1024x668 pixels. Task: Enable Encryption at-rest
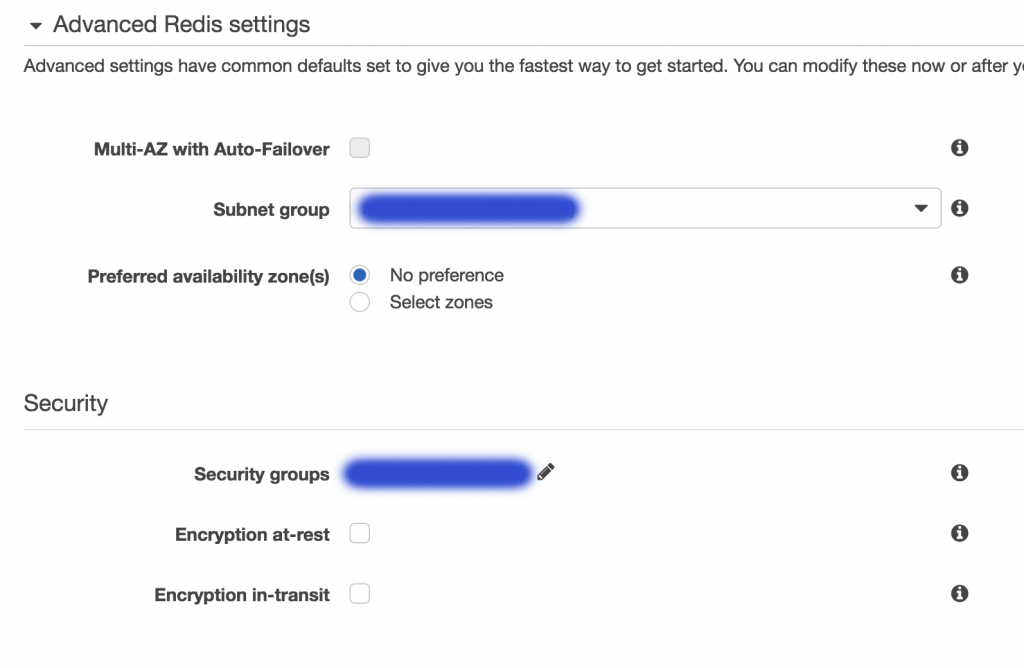click(x=359, y=533)
